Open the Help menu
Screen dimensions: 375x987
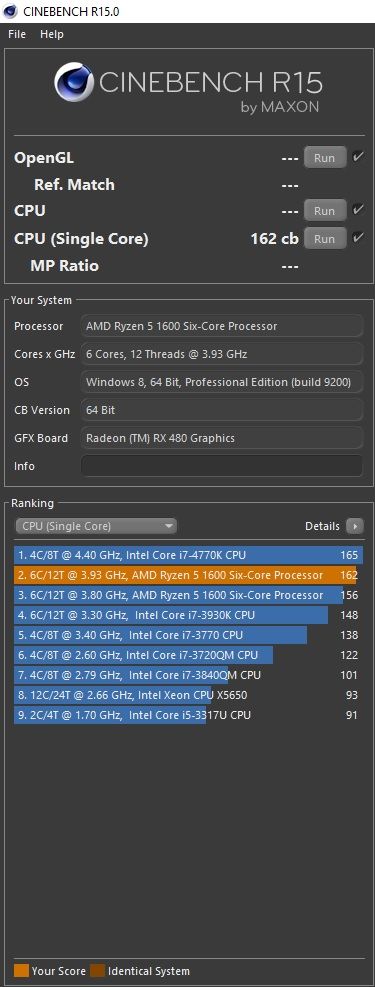(52, 34)
